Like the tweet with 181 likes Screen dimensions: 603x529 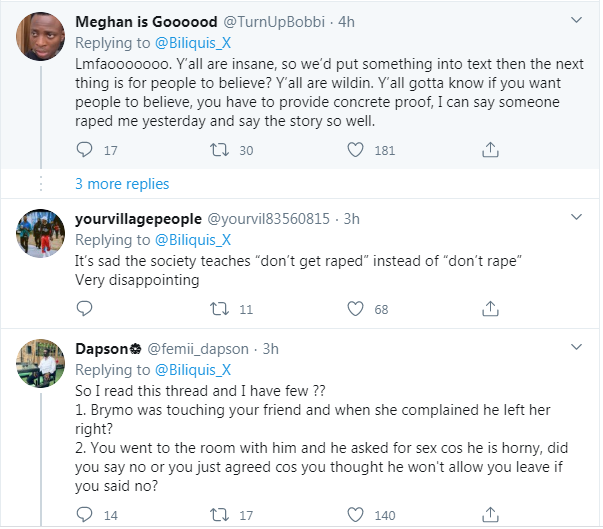355,150
